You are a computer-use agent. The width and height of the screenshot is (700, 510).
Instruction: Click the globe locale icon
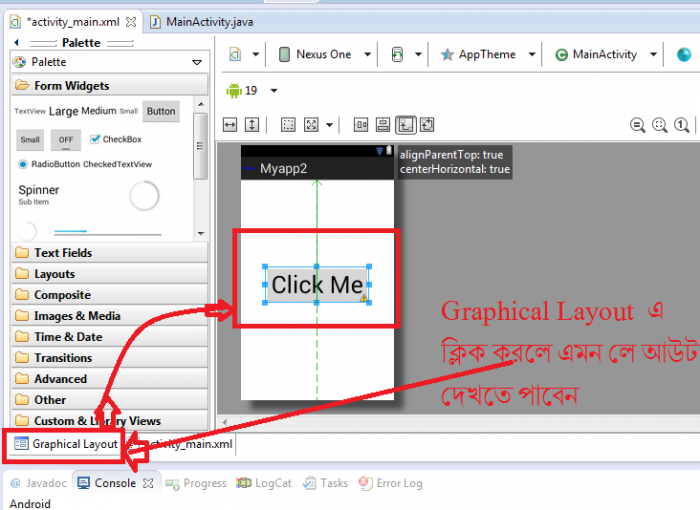tap(684, 54)
